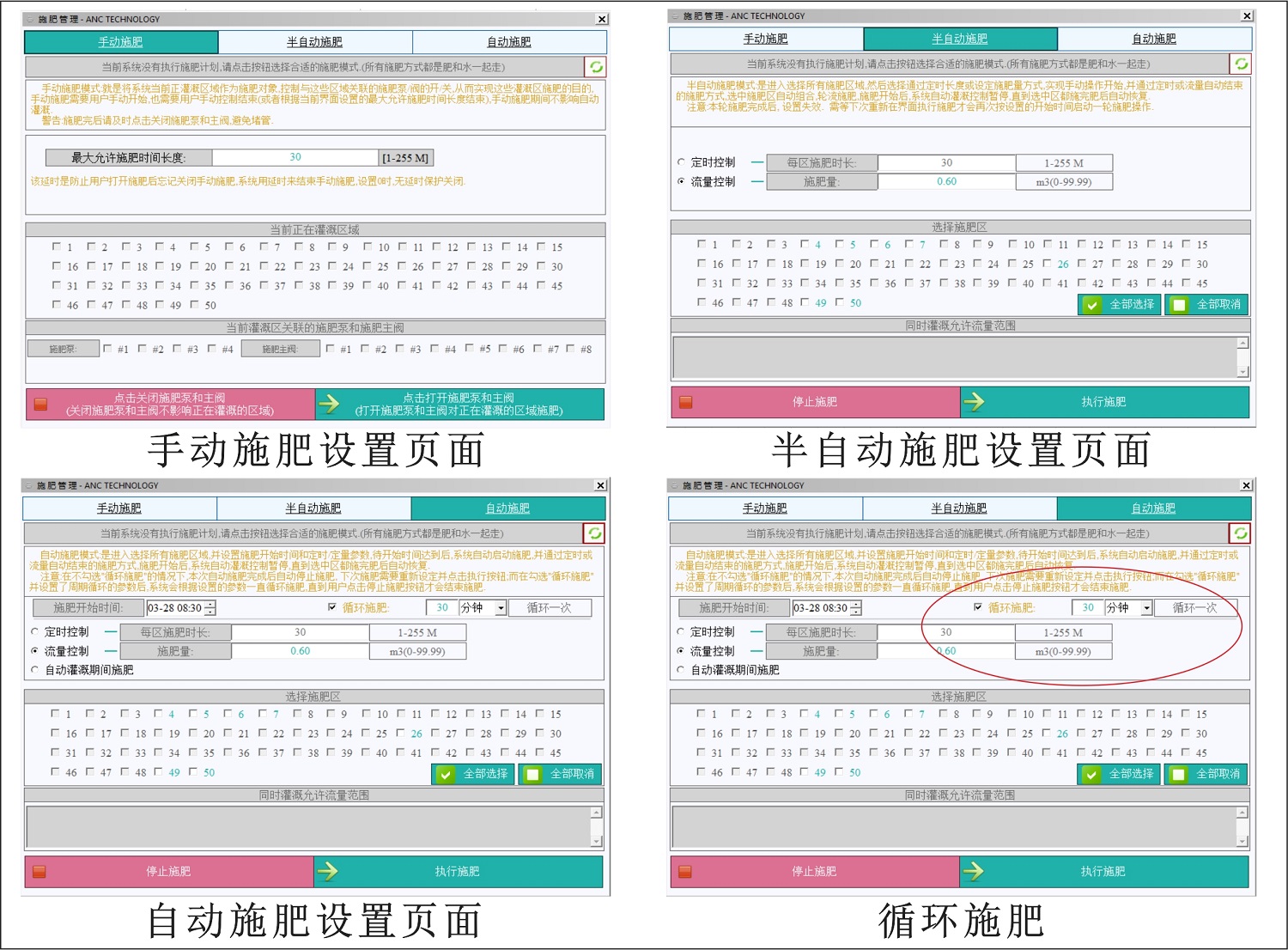This screenshot has height=950, width=1288.
Task: Red stop icon on 停止施肥, semi-auto window
Action: [x=685, y=402]
